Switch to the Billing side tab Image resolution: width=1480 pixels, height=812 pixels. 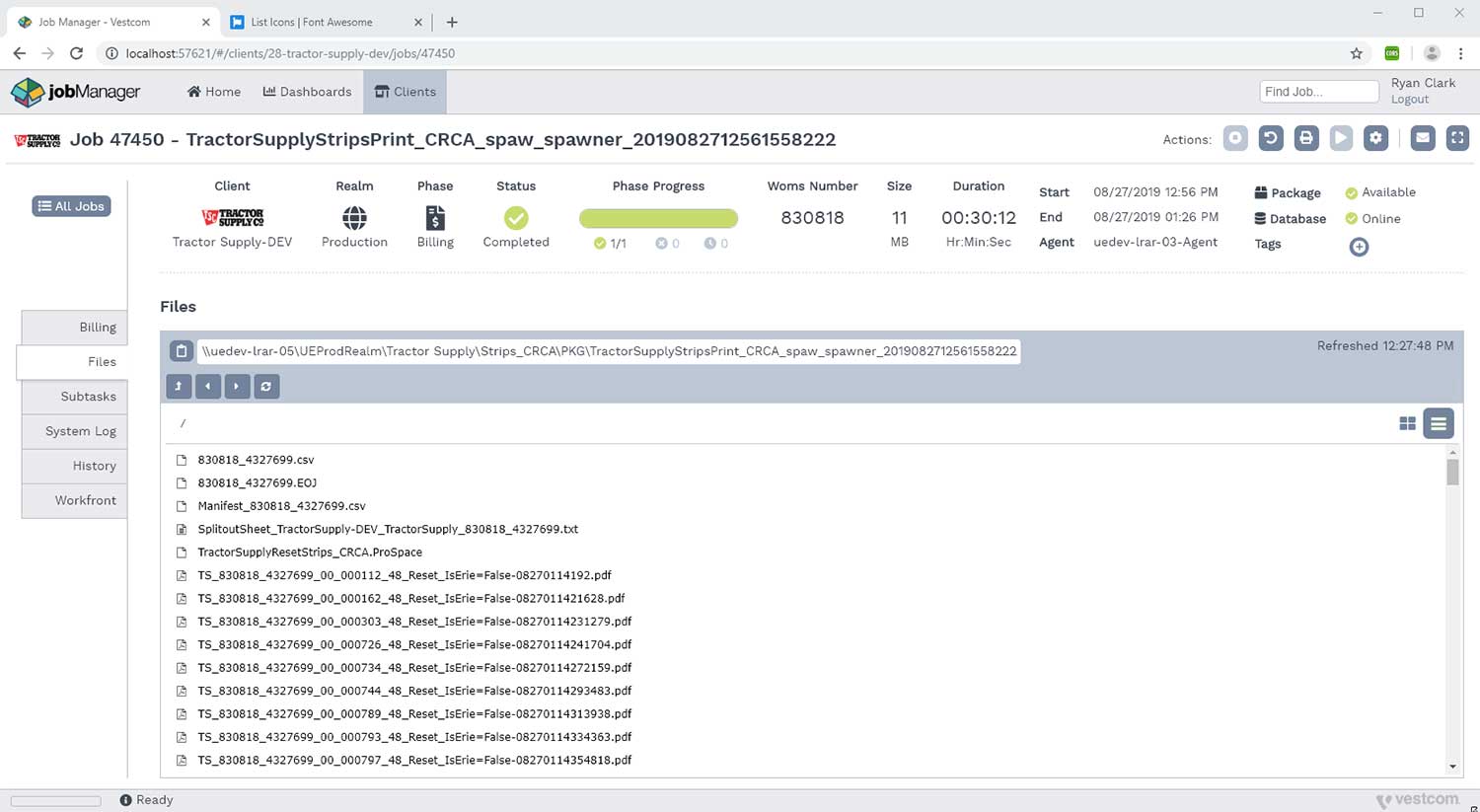coord(74,328)
